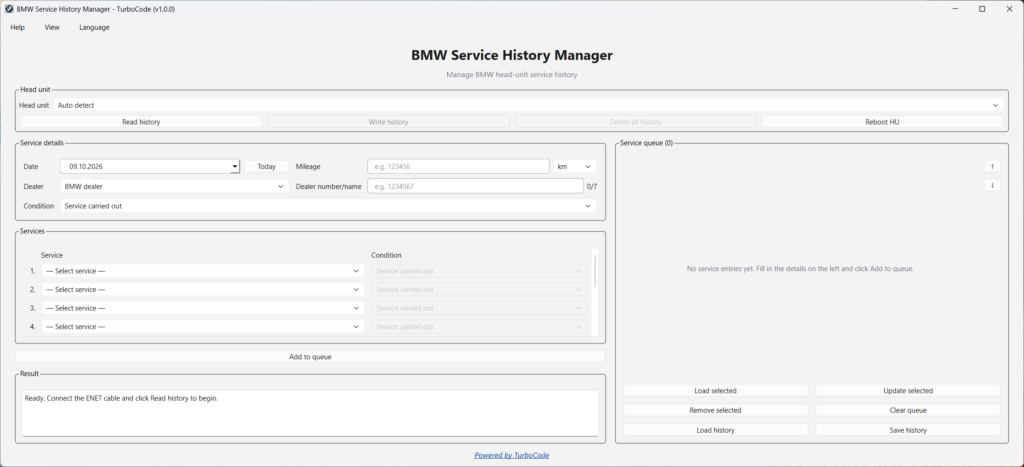Click the Add to queue button
The height and width of the screenshot is (467, 1024).
click(310, 357)
